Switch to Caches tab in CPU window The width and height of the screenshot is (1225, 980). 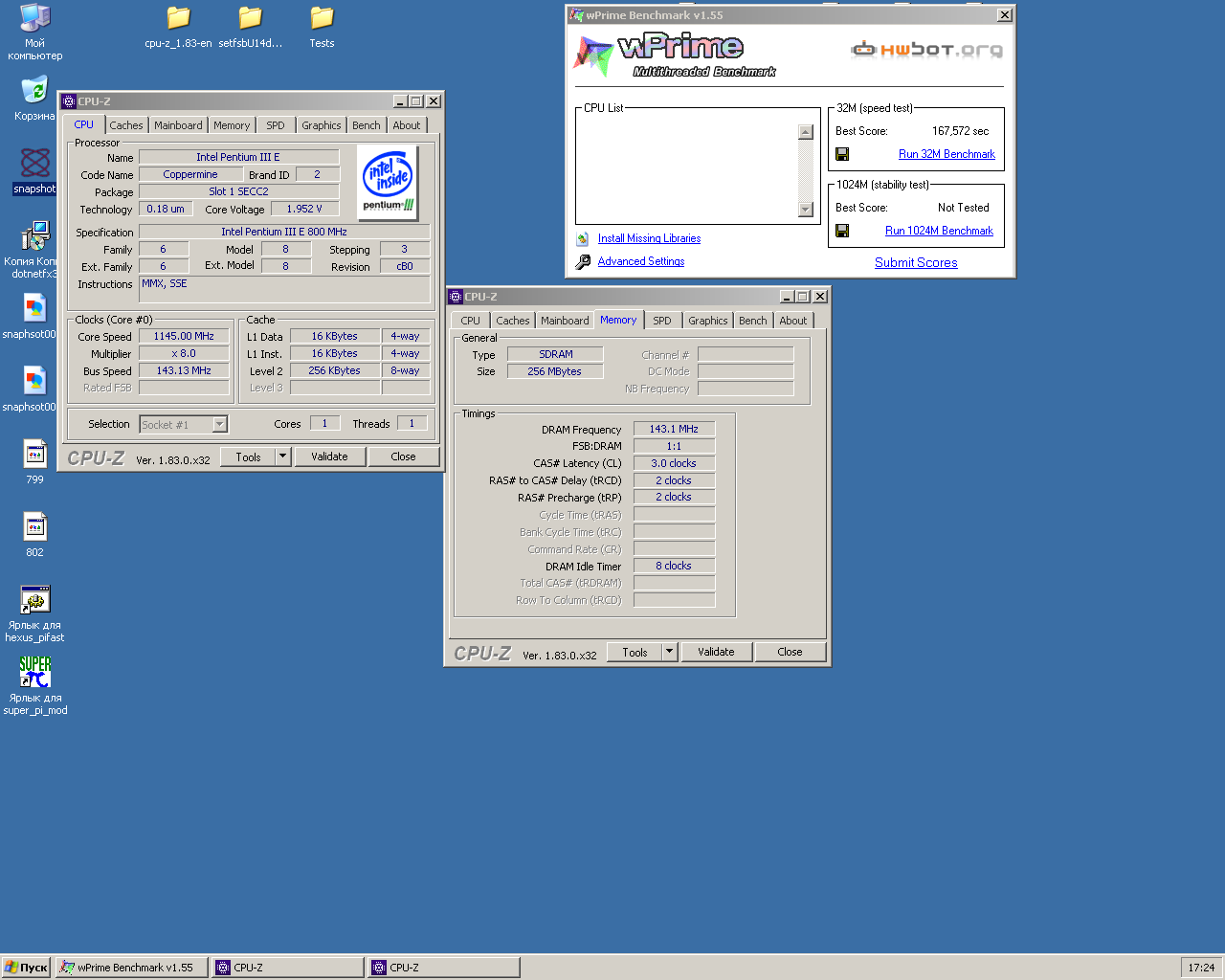(x=125, y=125)
